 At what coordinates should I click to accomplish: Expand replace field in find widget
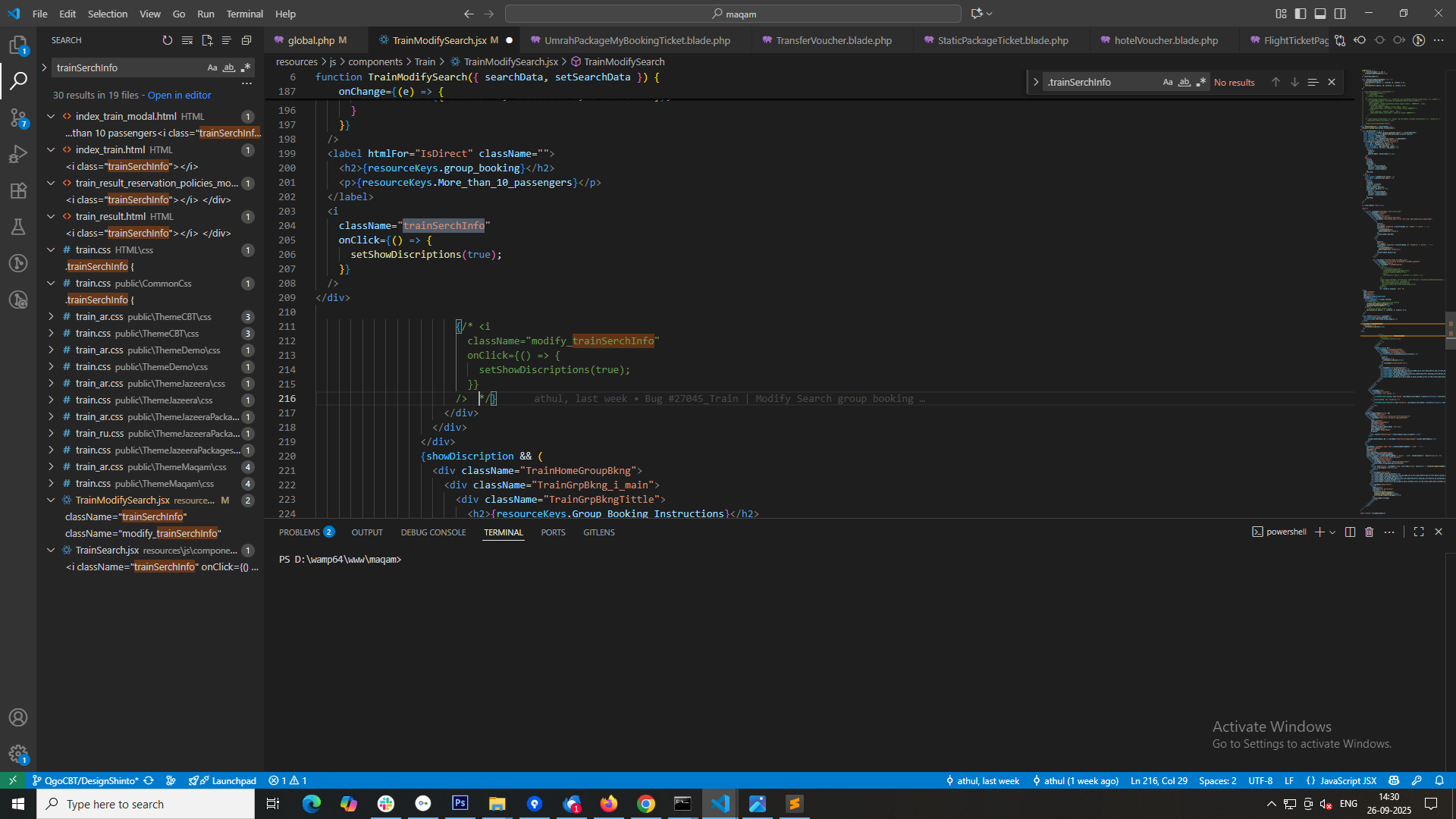pos(1036,82)
